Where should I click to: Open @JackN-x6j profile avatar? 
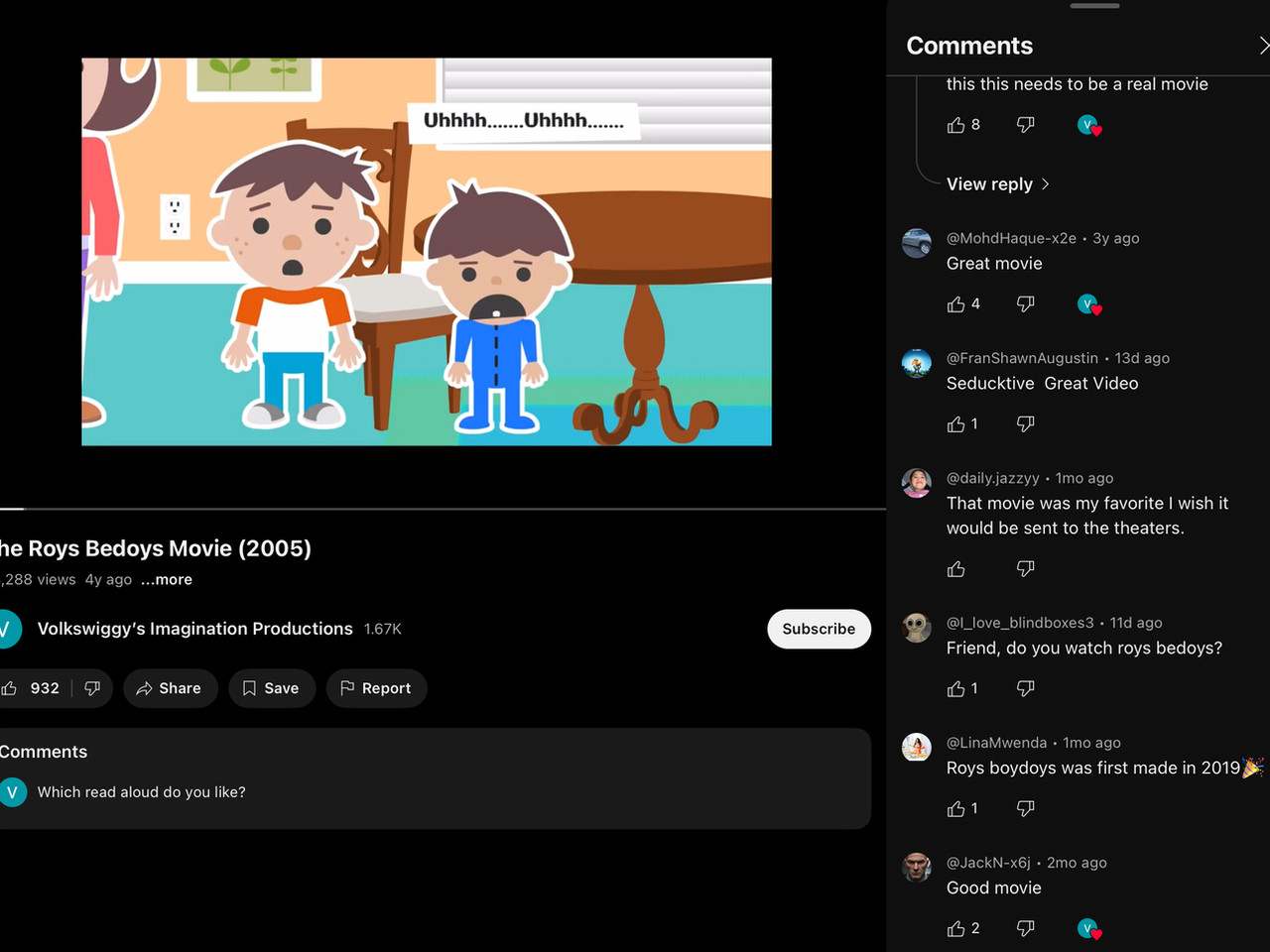pos(917,868)
